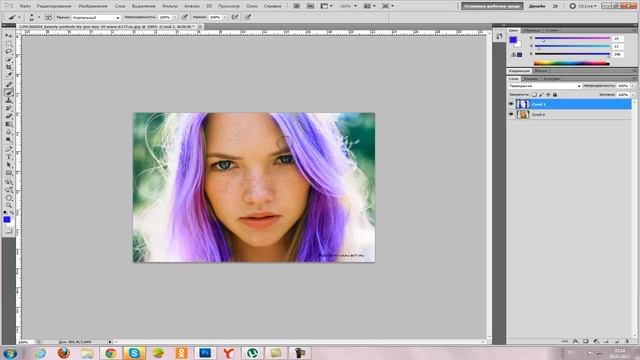
Task: Select the Rectangular Marquee tool
Action: 9,44
